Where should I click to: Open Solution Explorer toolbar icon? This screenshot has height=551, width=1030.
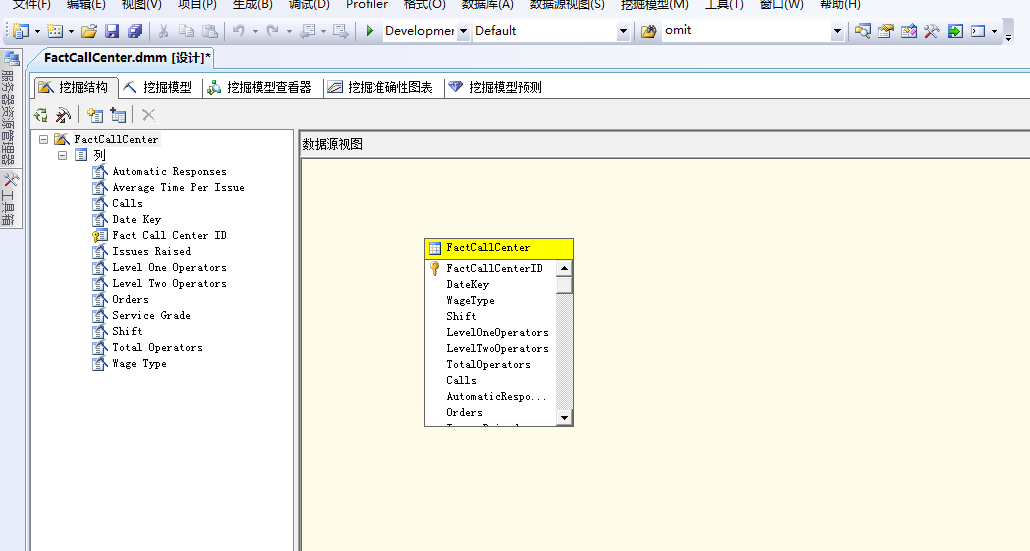tap(862, 31)
